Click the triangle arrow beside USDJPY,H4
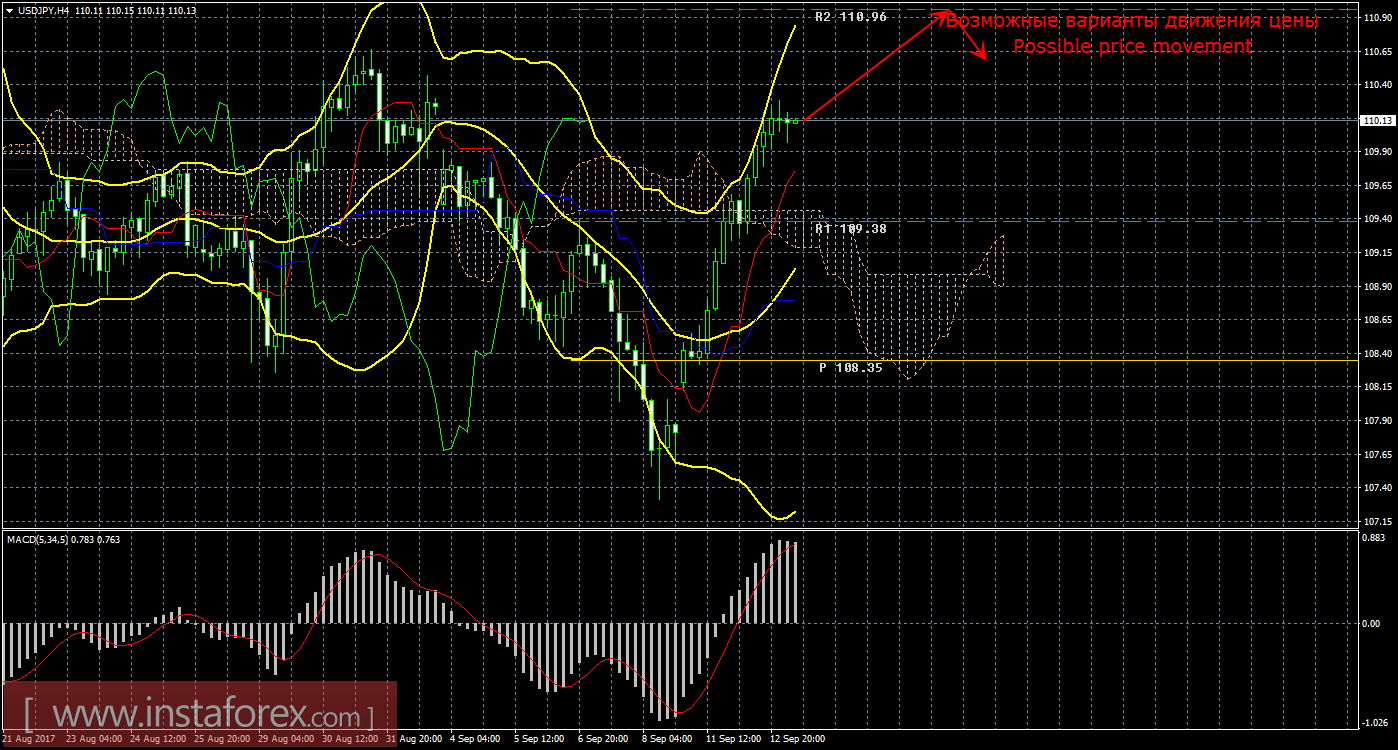The image size is (1398, 750). 9,10
